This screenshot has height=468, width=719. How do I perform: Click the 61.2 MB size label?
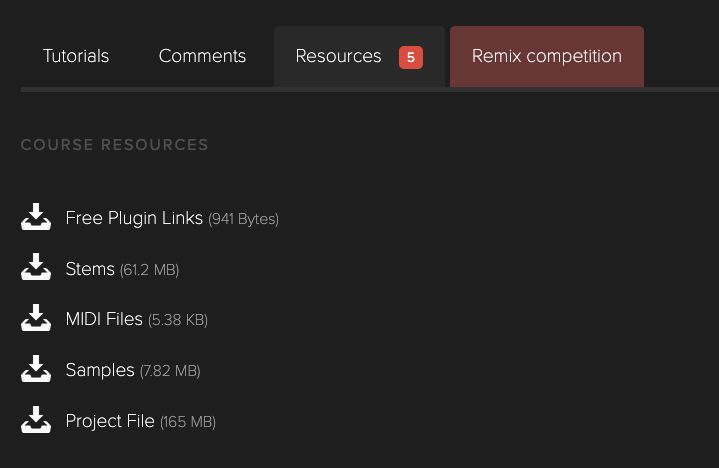[x=149, y=270]
